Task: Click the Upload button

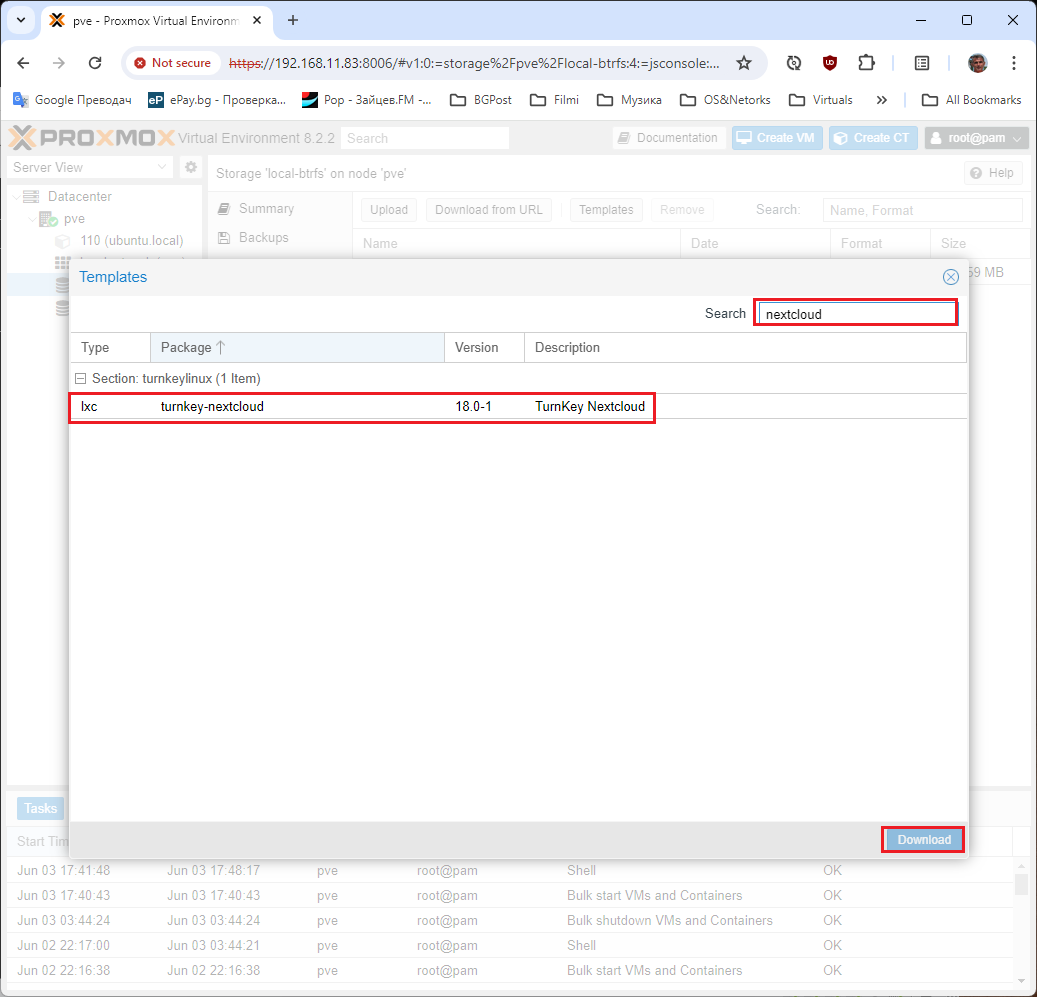Action: (389, 210)
